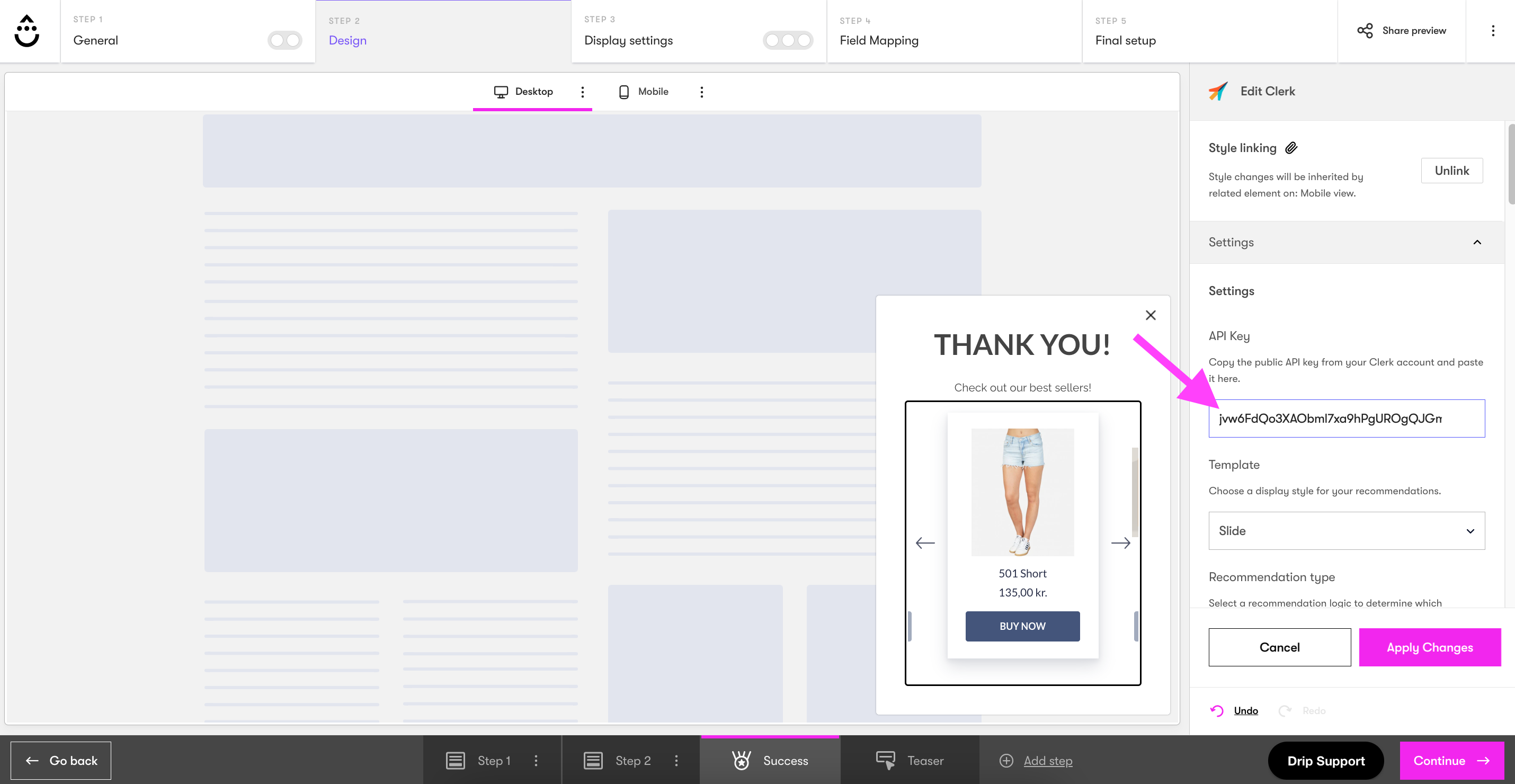Image resolution: width=1515 pixels, height=784 pixels.
Task: Close the Thank You popup preview
Action: (1151, 315)
